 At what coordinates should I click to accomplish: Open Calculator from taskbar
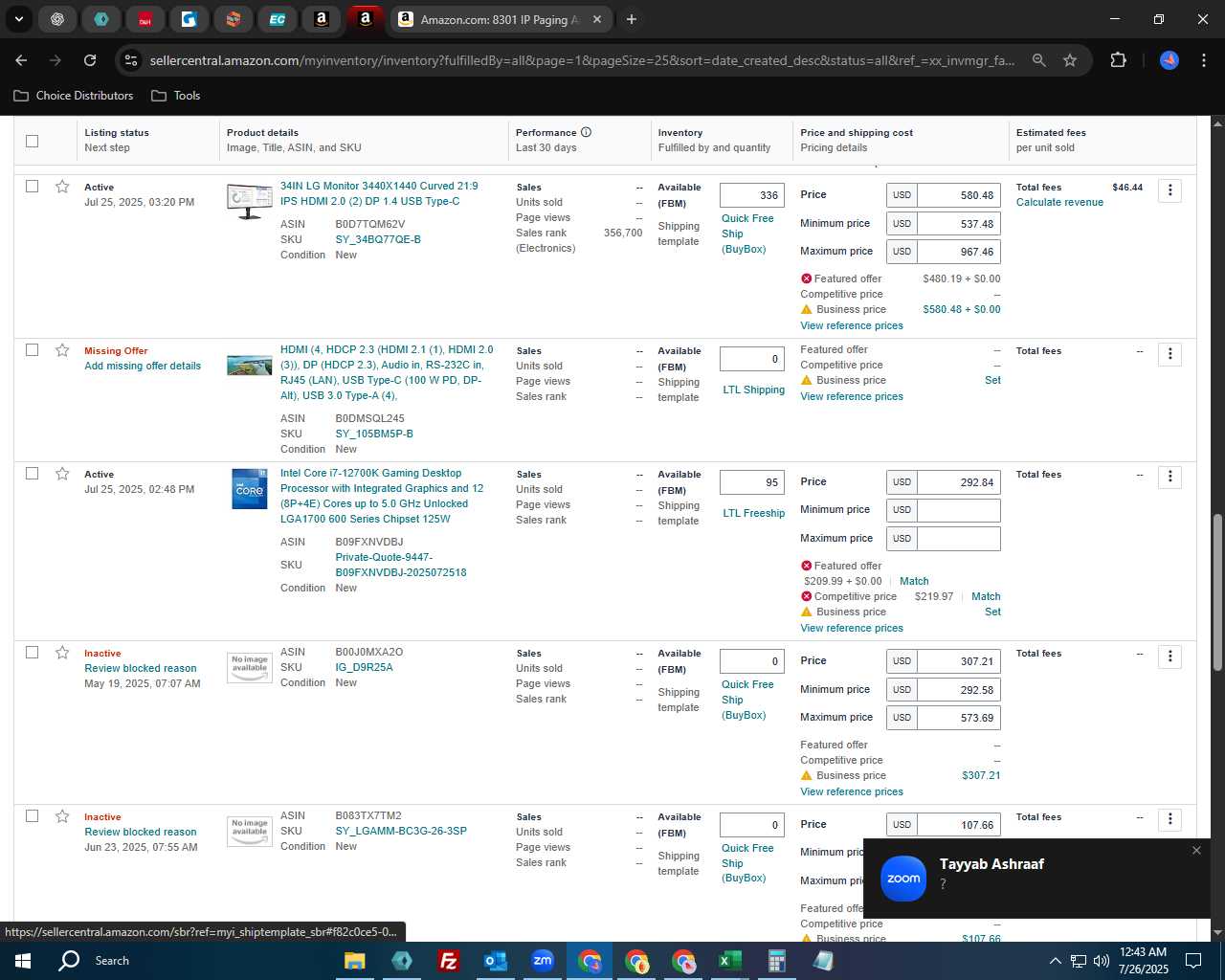click(776, 961)
